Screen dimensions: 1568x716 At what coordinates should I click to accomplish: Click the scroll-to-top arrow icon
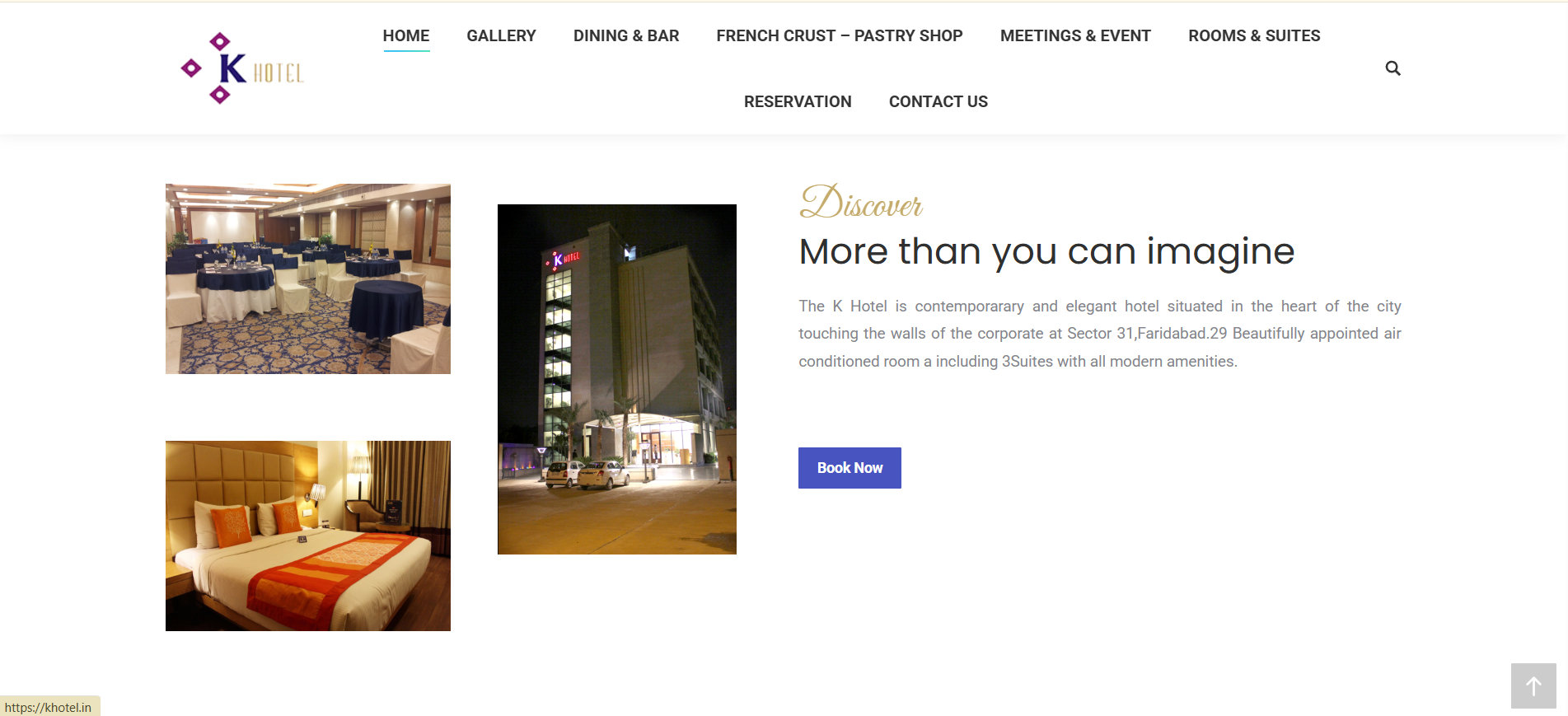point(1533,686)
